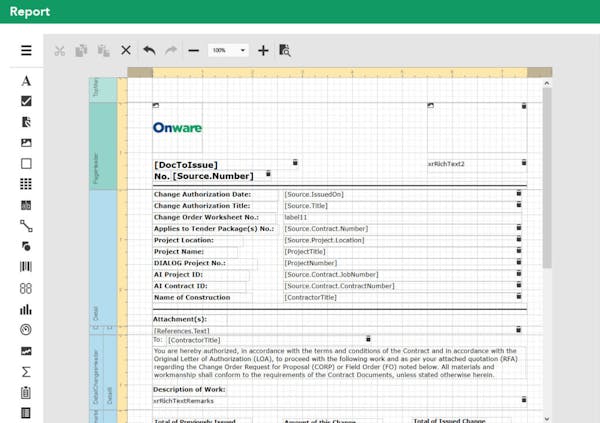Select the authorization paragraph text block

coord(340,363)
